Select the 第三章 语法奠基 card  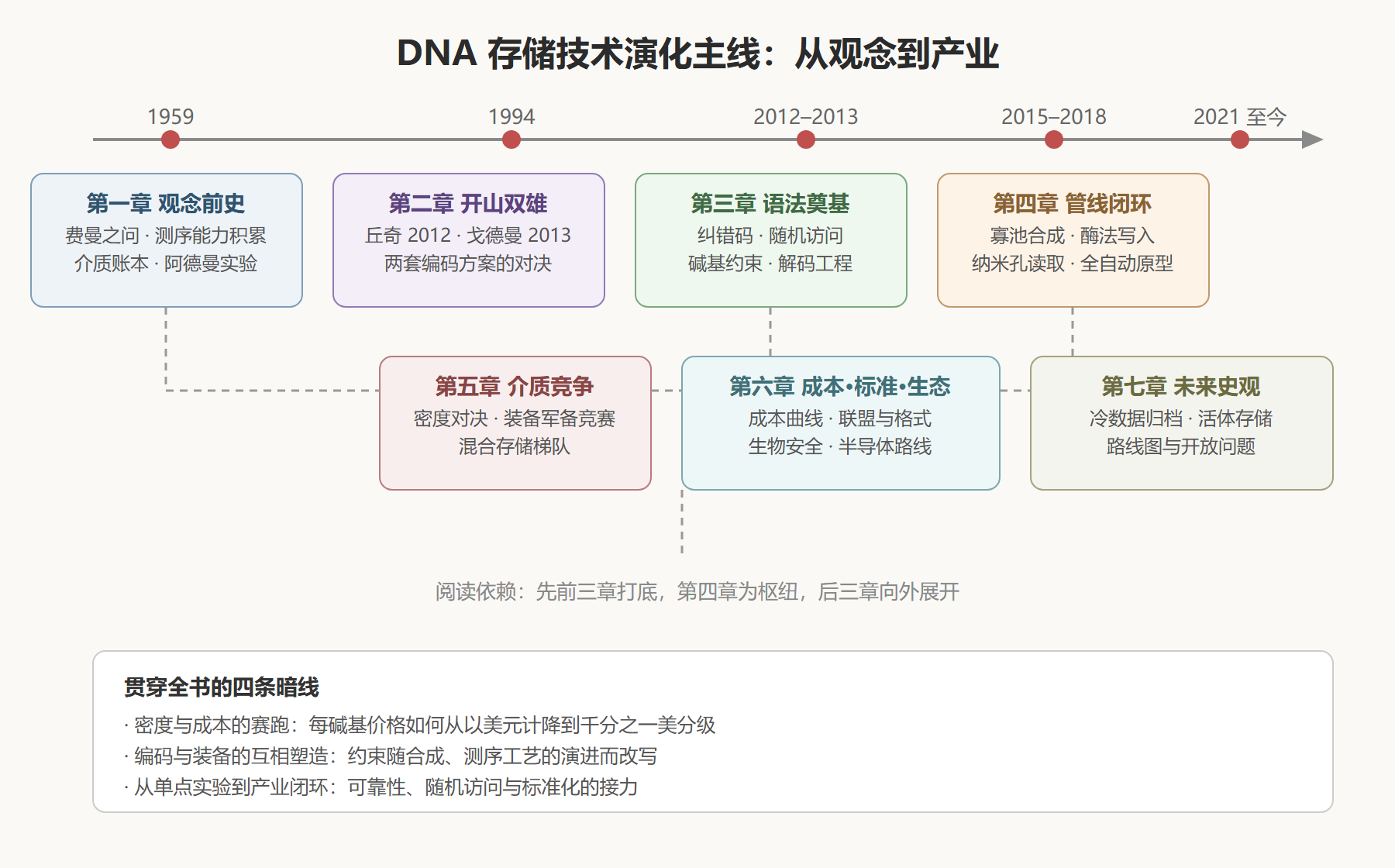point(771,240)
